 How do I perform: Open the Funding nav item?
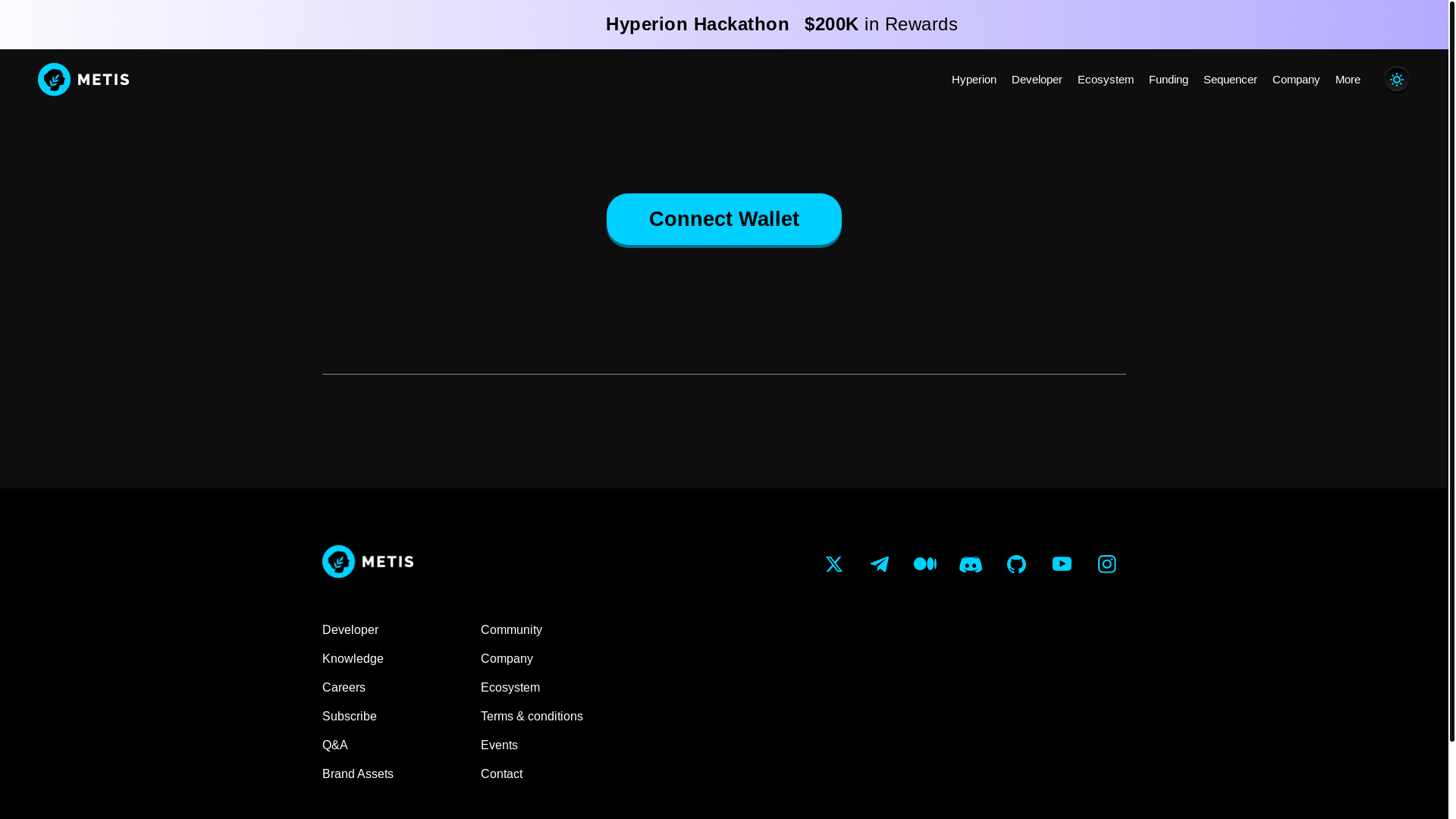tap(1168, 80)
